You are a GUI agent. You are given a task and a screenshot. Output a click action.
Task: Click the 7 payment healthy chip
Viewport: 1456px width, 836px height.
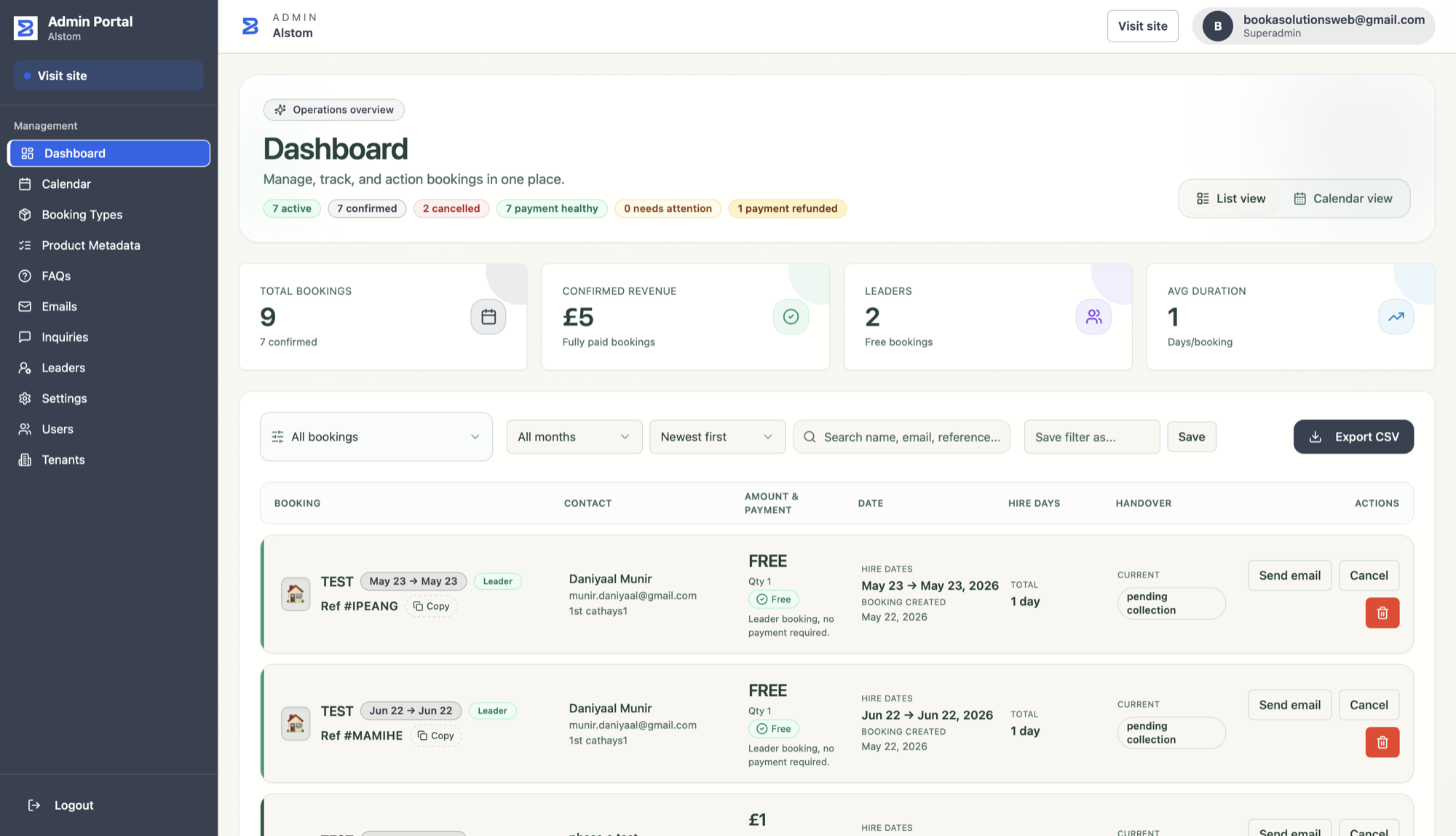[552, 209]
